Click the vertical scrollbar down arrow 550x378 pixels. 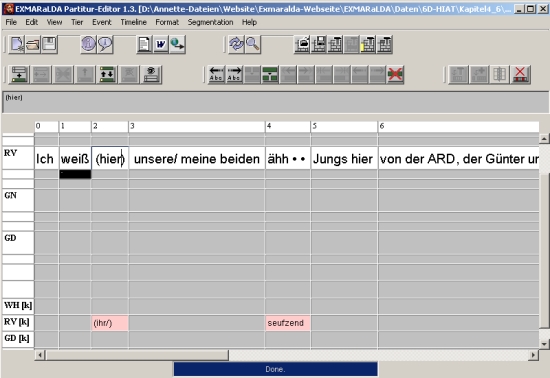coord(544,344)
